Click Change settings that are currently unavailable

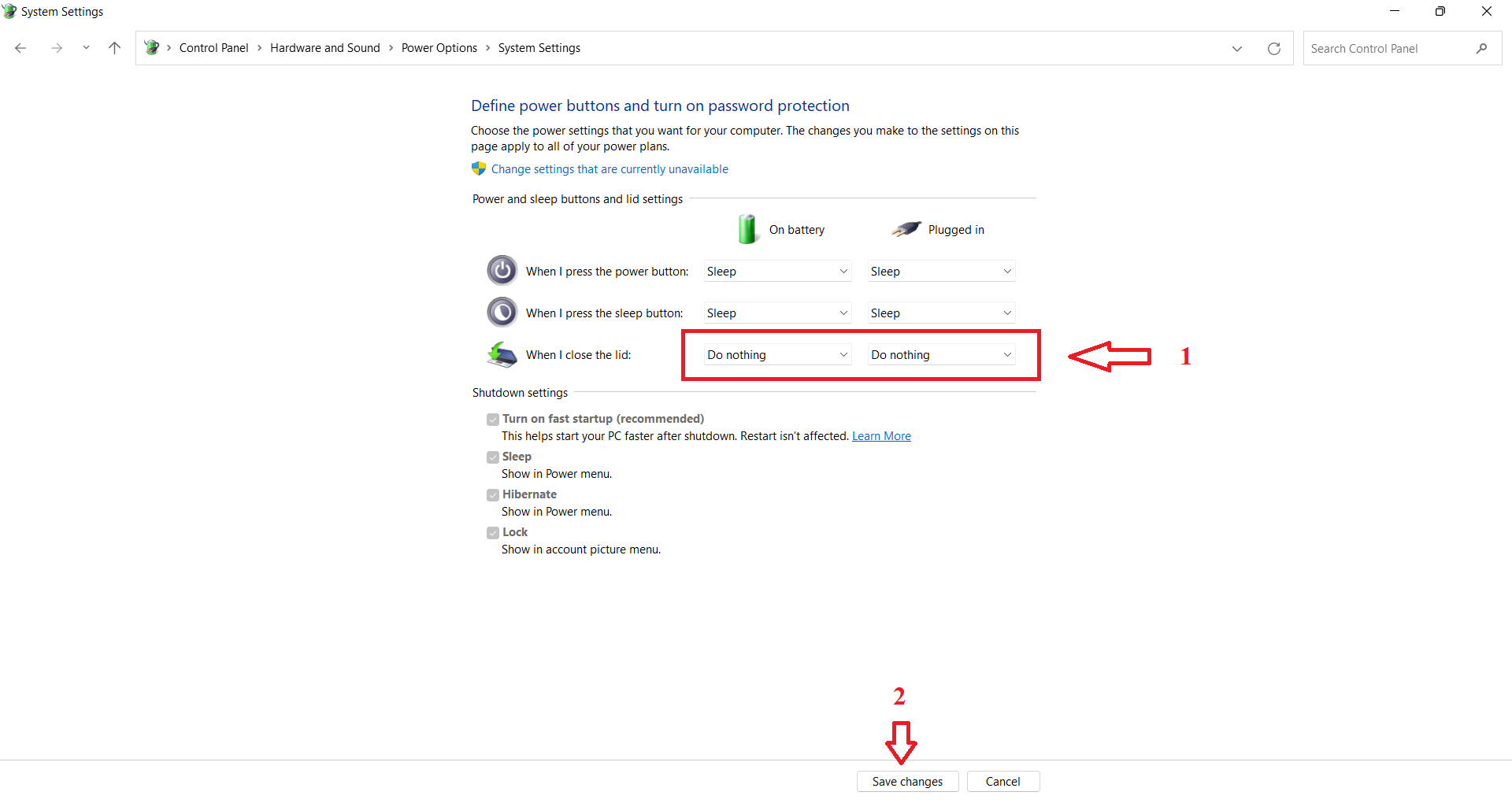pyautogui.click(x=609, y=169)
